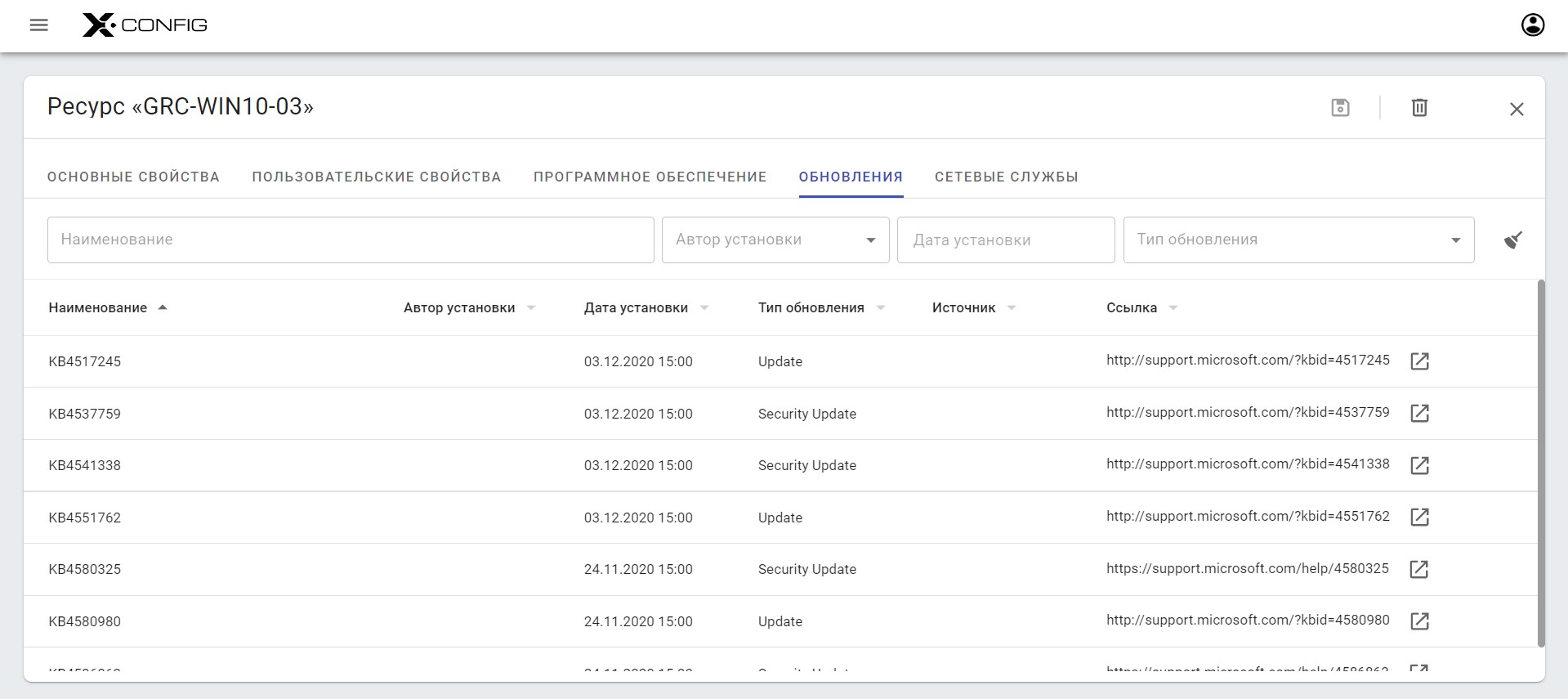This screenshot has height=699, width=1568.
Task: Sort by Наименование column arrow
Action: [163, 307]
